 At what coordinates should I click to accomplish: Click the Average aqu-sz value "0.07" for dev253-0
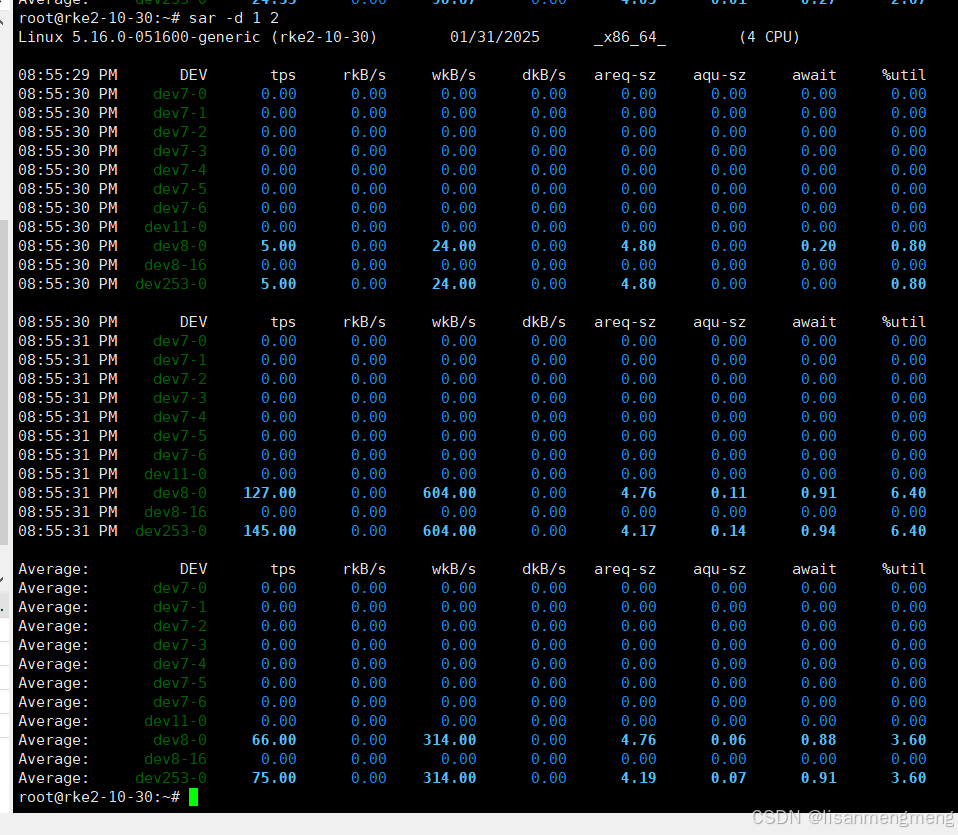point(729,778)
